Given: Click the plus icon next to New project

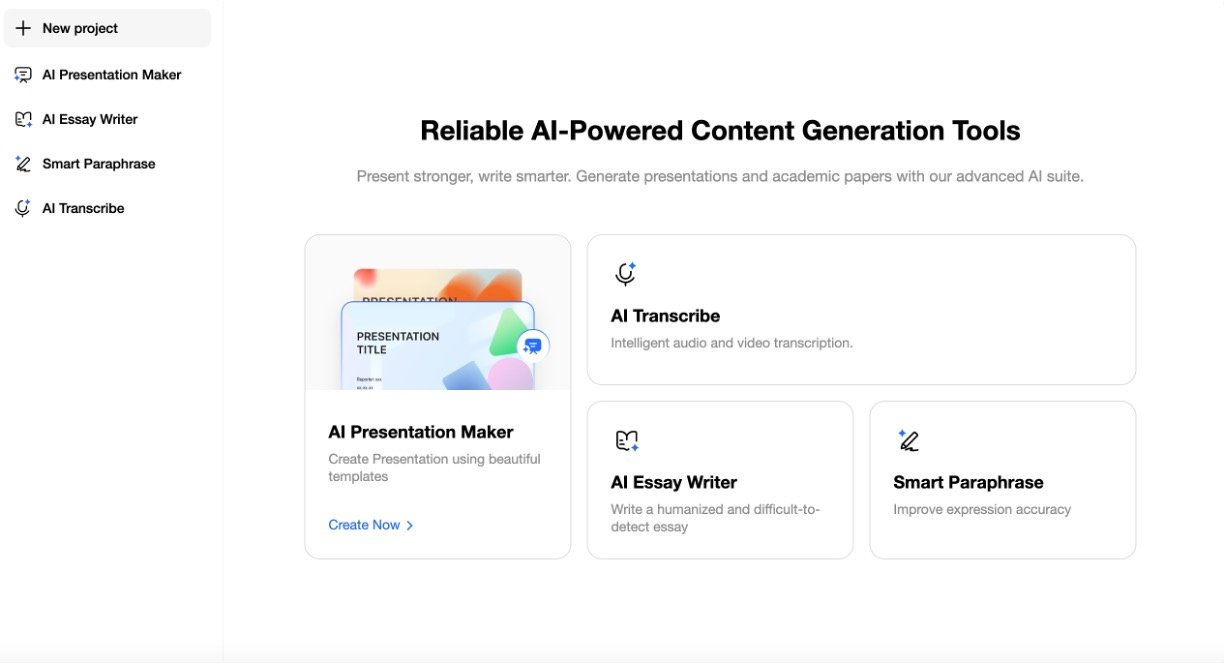Looking at the screenshot, I should (x=22, y=27).
